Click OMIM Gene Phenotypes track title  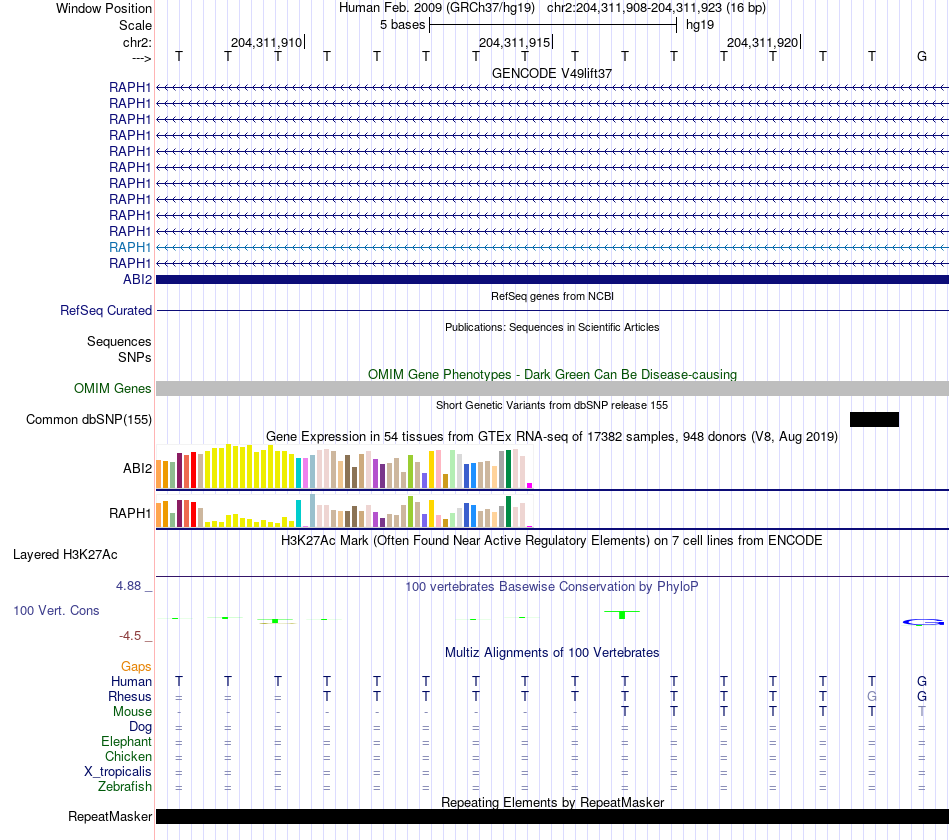click(552, 375)
